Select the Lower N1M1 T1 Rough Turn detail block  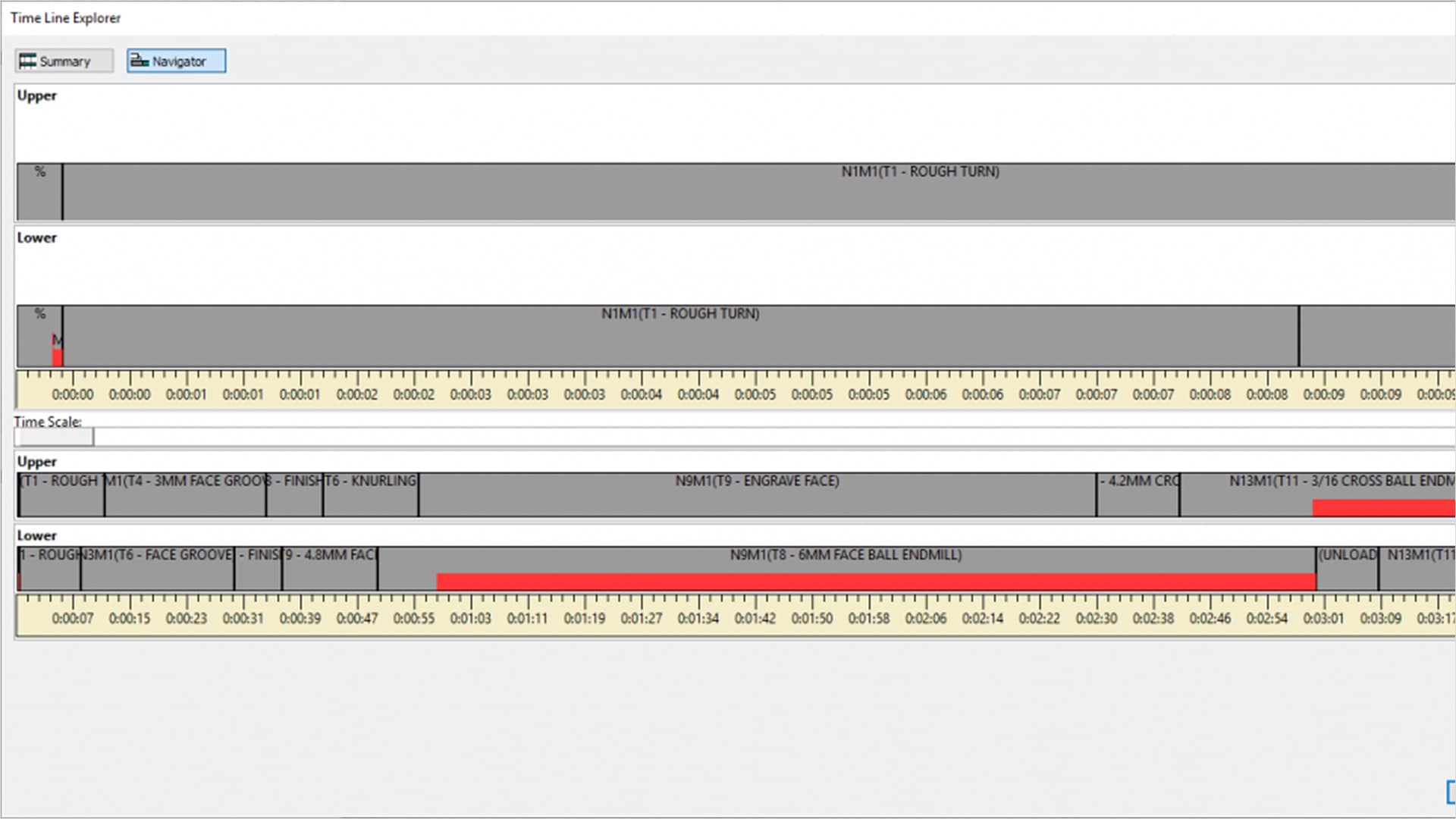click(679, 337)
